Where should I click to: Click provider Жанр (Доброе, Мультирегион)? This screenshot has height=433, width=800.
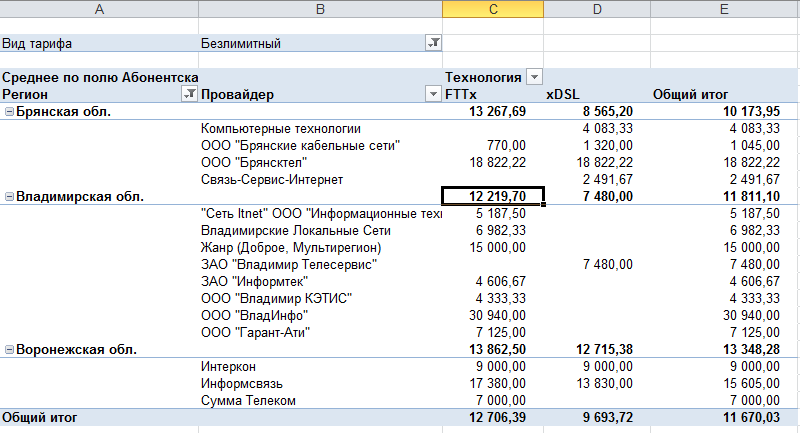pos(291,247)
